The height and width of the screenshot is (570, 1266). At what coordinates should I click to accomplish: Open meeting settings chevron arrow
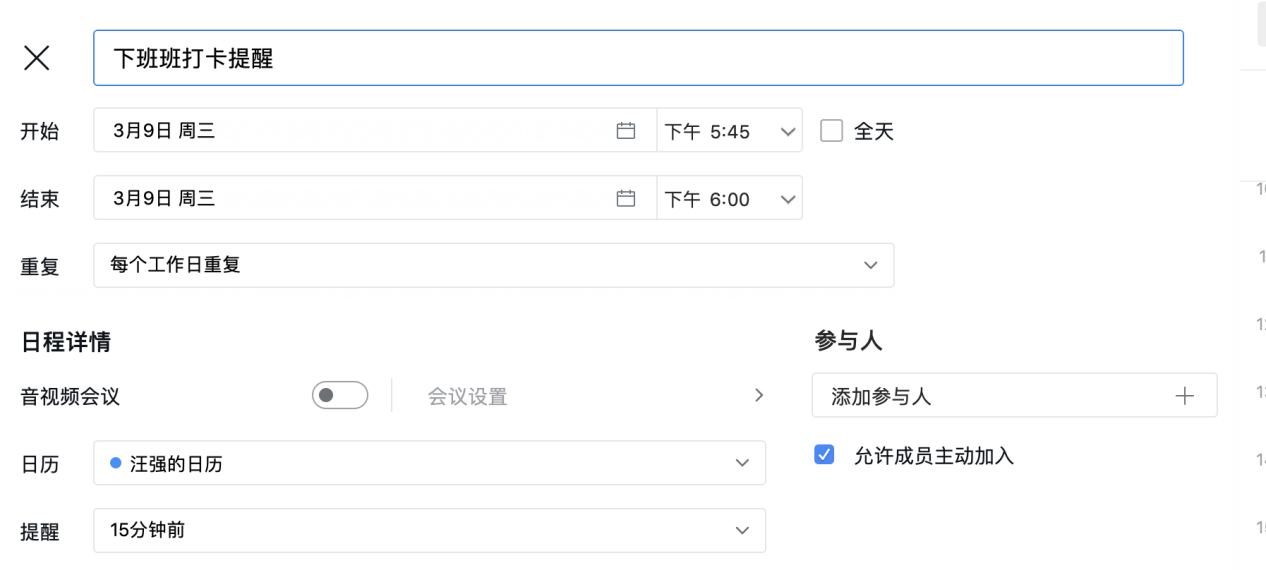(758, 395)
